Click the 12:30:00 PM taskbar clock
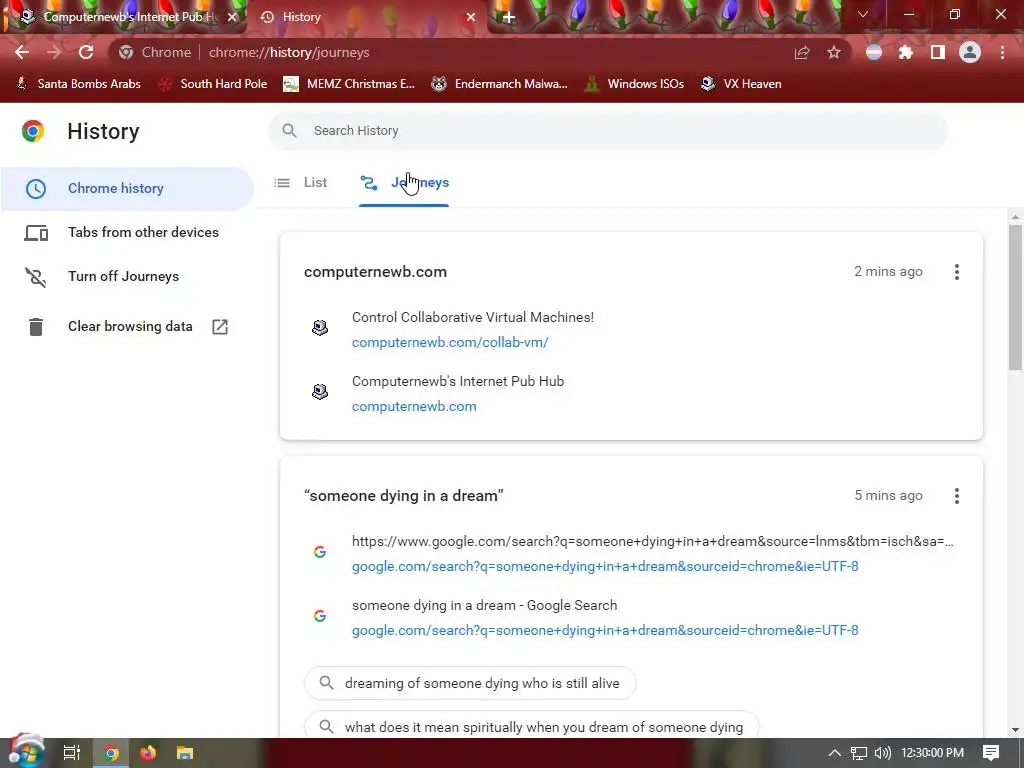 click(933, 753)
